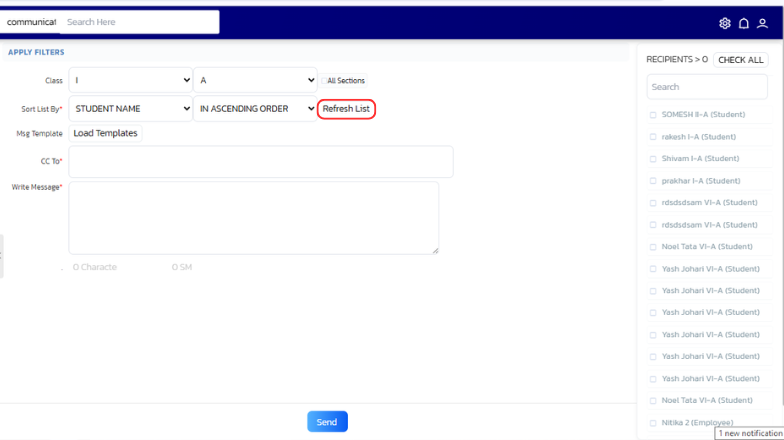Screen dimensions: 784x440
Task: Click the 1 new notification popup
Action: click(750, 434)
